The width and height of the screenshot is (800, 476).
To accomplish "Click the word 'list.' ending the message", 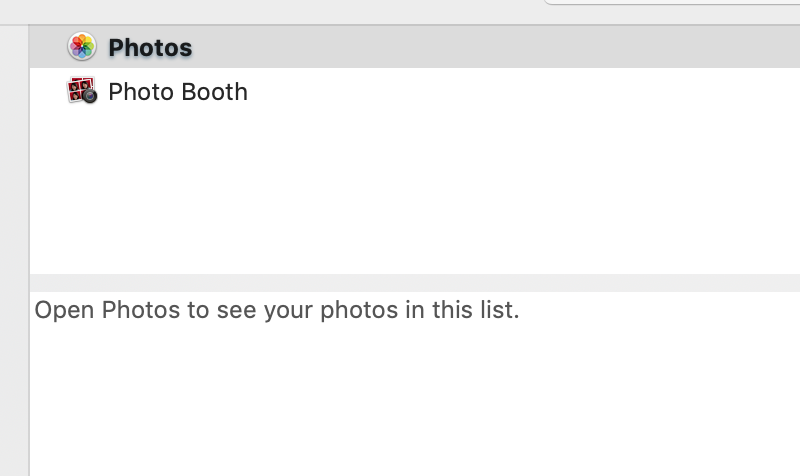I will click(499, 310).
